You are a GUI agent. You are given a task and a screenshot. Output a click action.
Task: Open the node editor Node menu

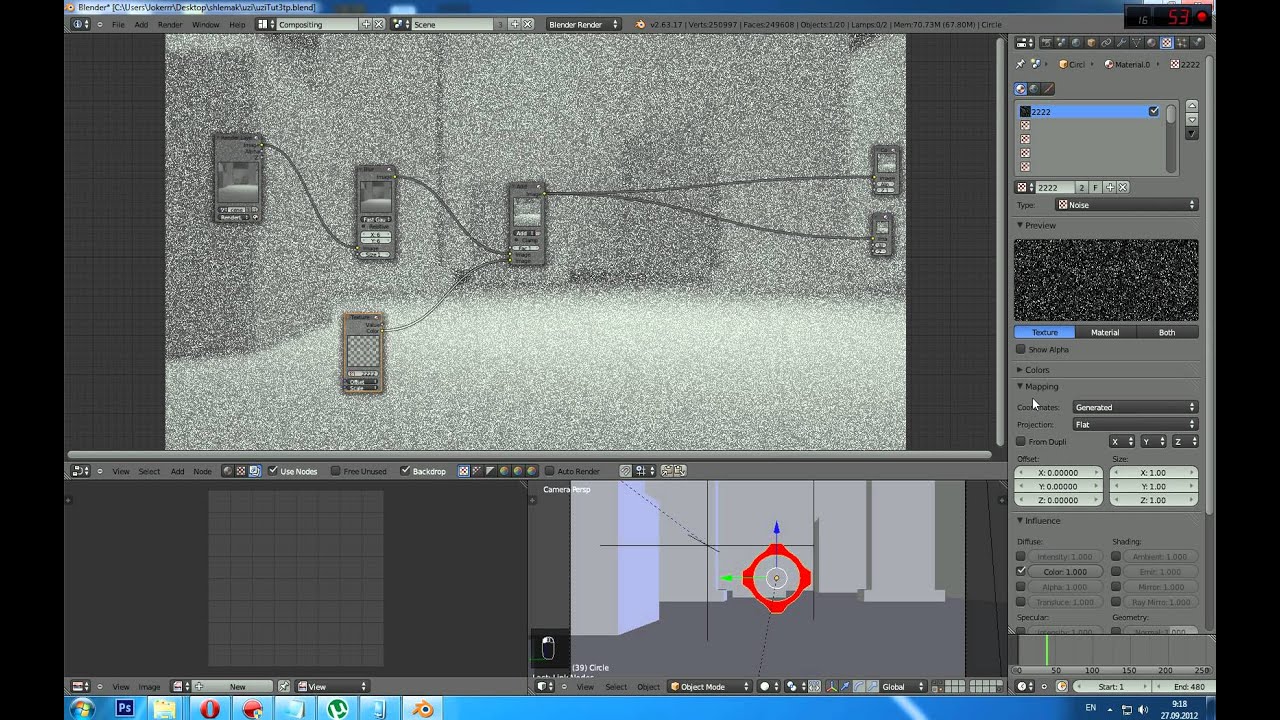202,471
